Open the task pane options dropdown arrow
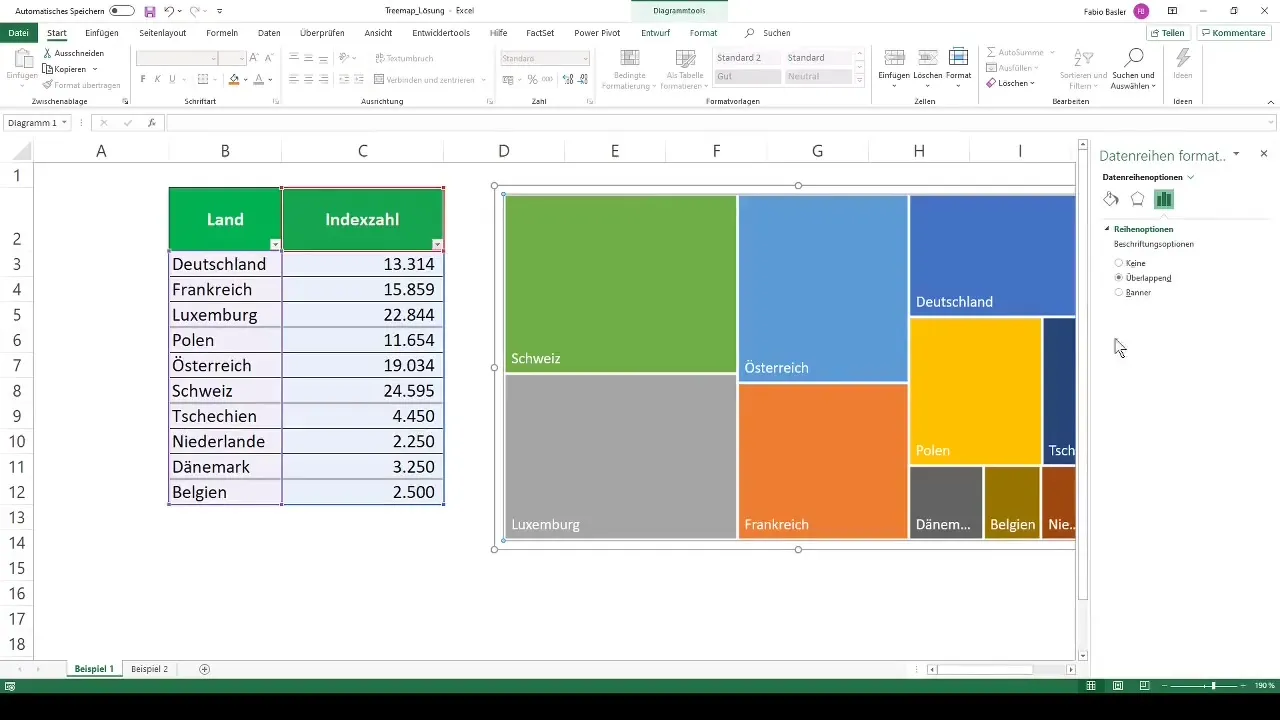 [x=1237, y=154]
